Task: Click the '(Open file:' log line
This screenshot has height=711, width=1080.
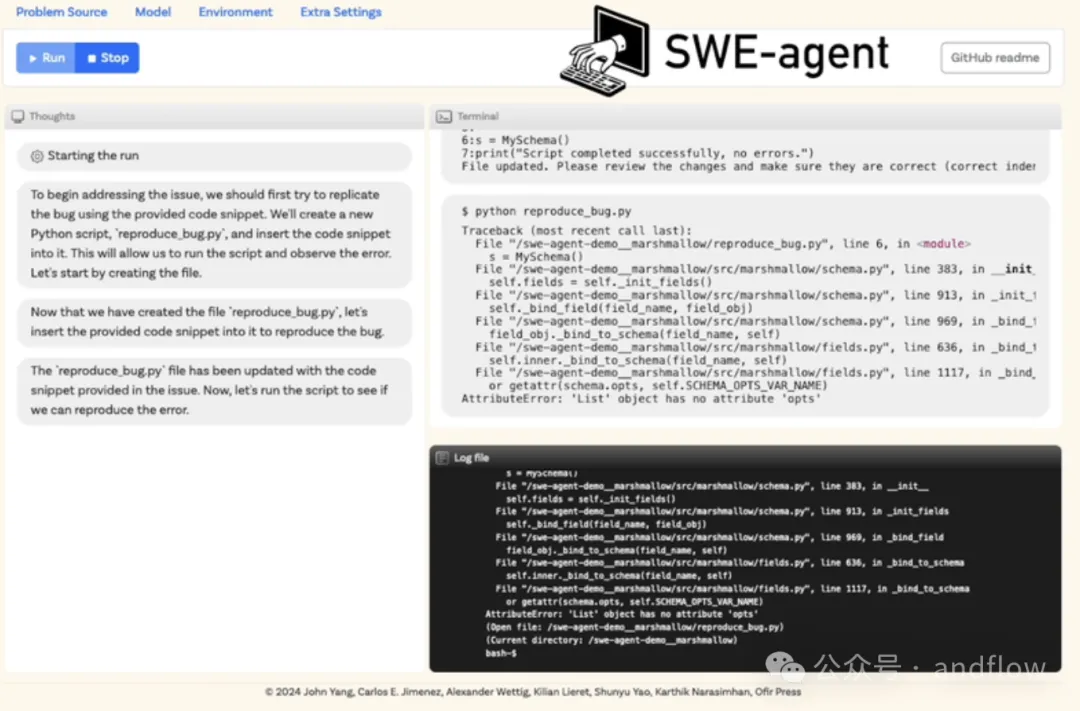Action: coord(634,627)
